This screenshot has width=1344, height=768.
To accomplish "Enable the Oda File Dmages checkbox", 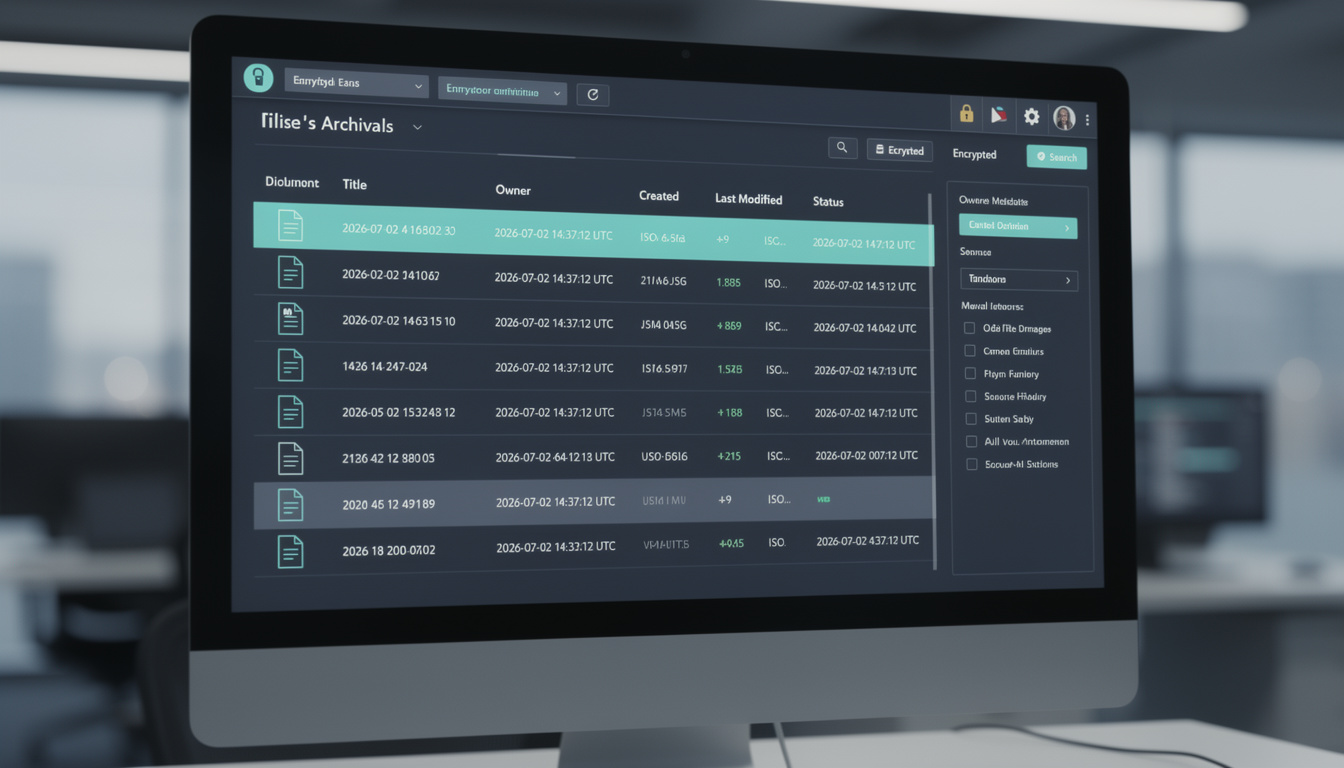I will click(969, 328).
